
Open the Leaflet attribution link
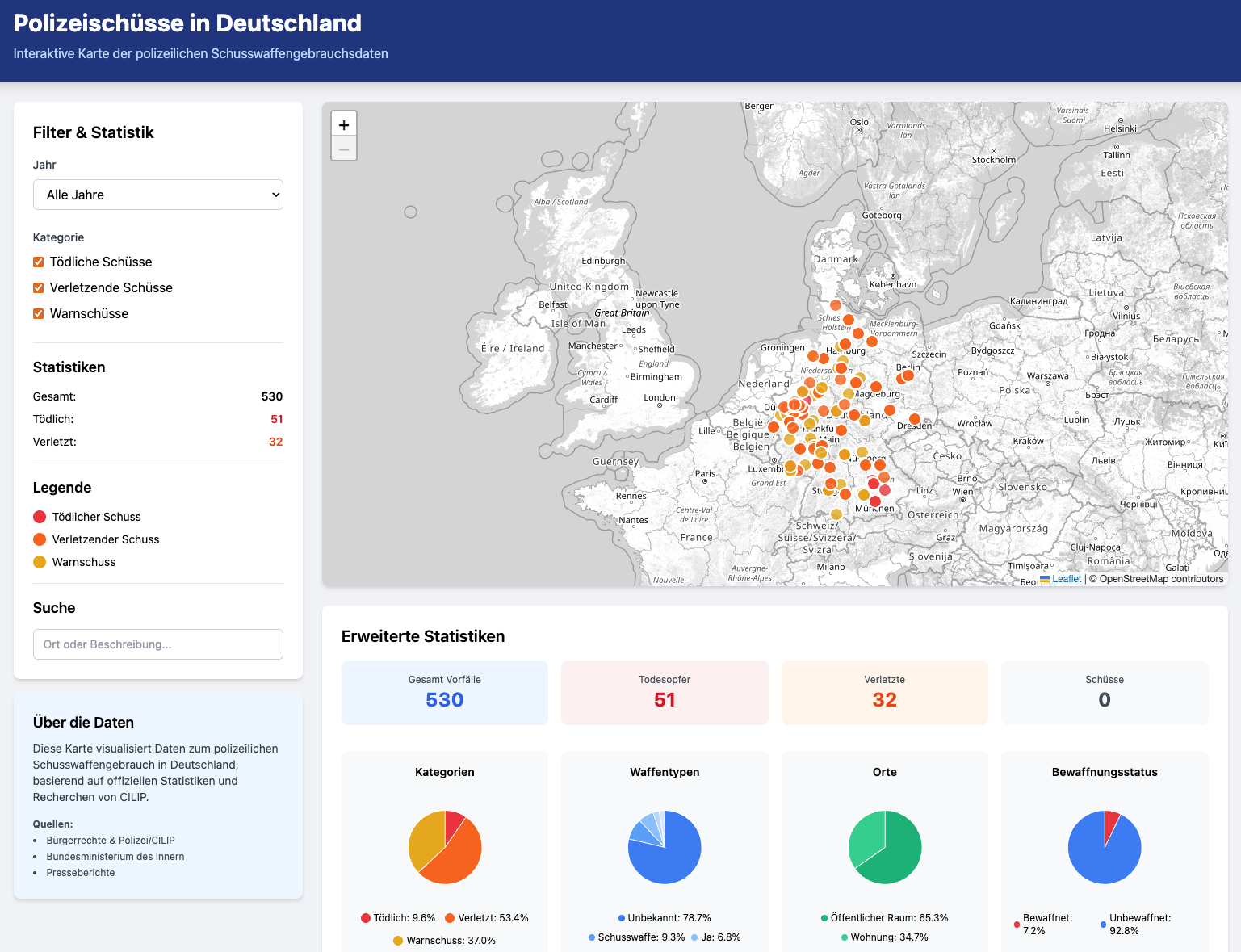[1066, 579]
